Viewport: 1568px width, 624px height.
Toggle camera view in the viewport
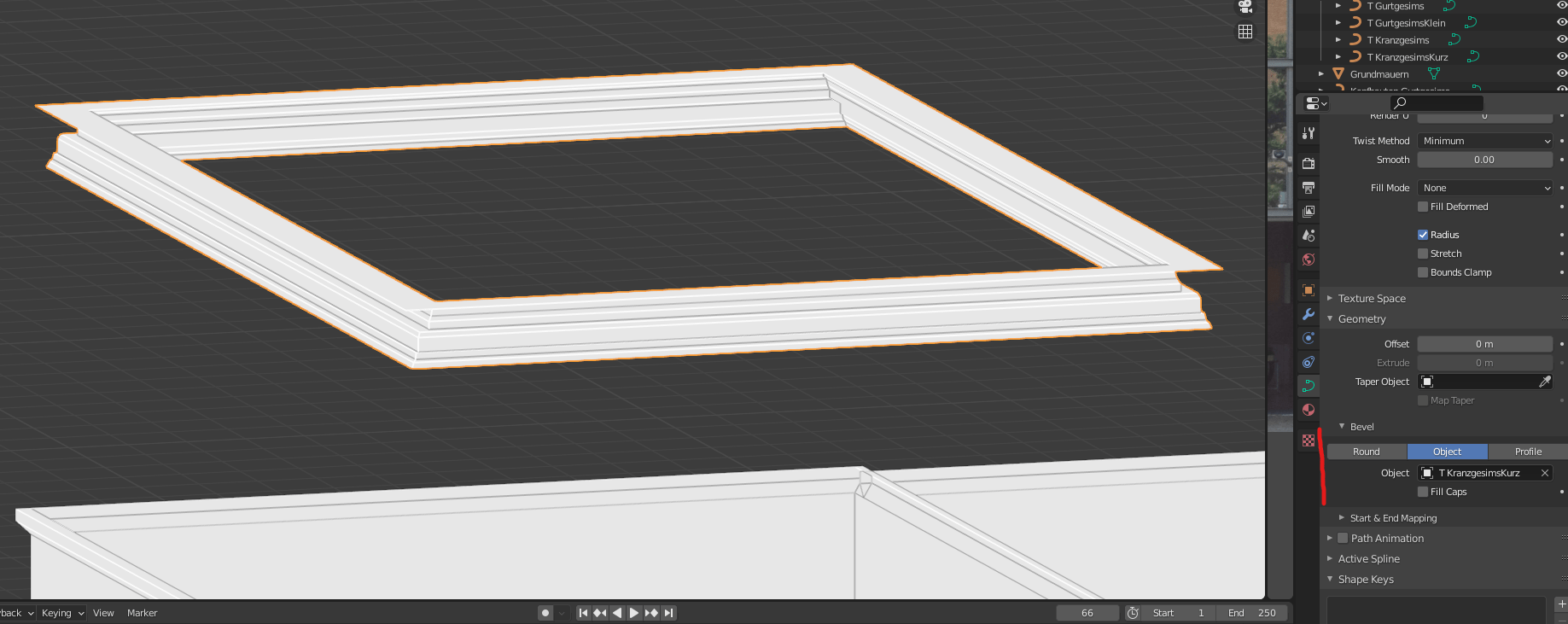[x=1245, y=7]
